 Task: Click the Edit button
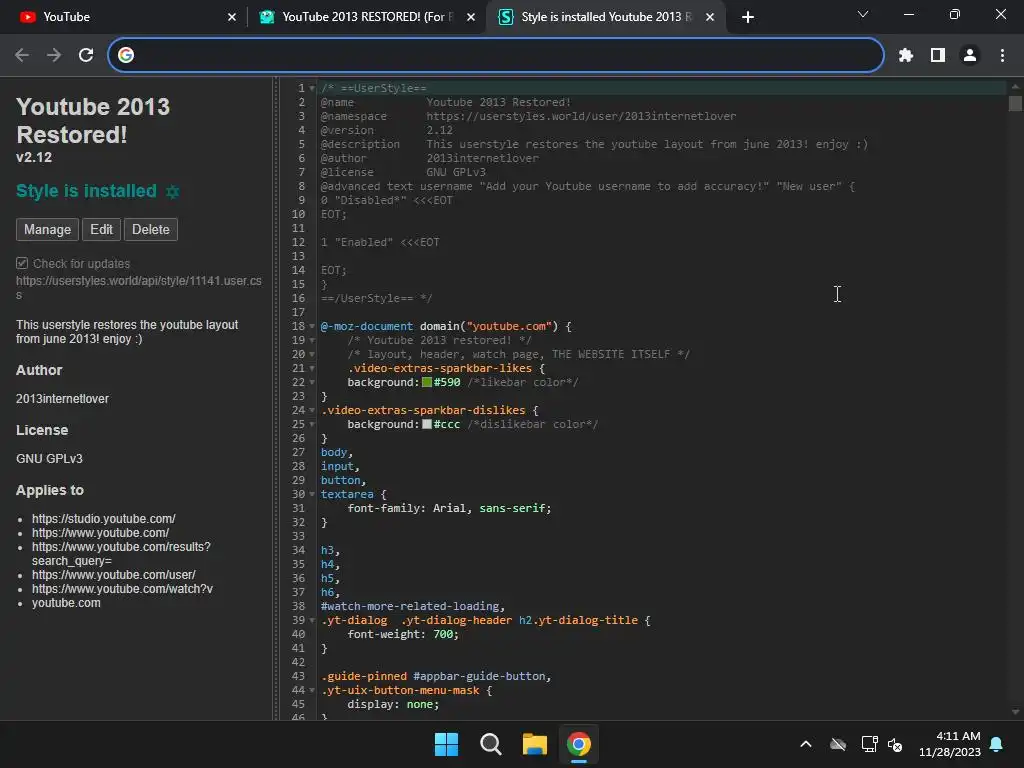click(101, 229)
